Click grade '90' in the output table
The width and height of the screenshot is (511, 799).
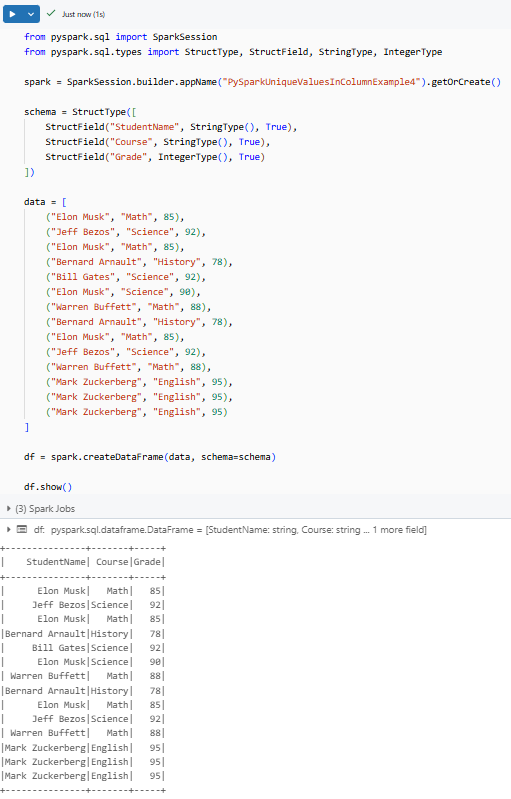tap(155, 662)
